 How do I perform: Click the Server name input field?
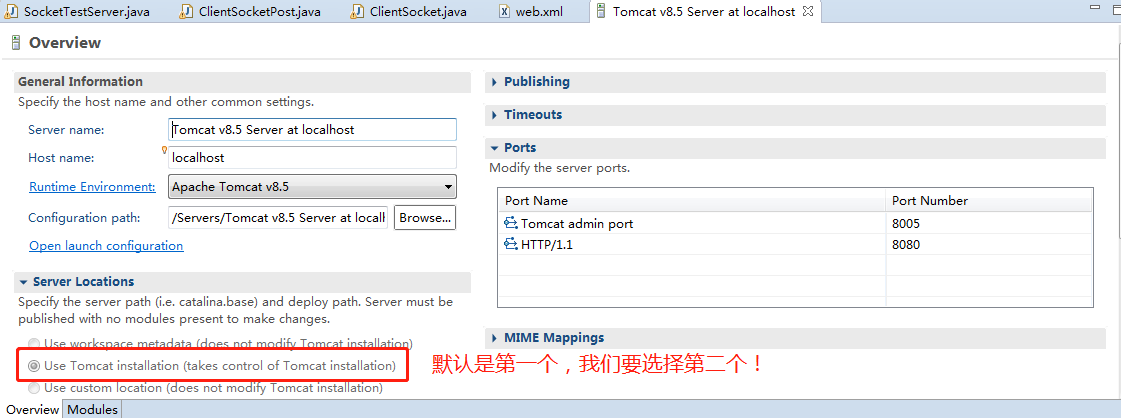click(x=312, y=130)
